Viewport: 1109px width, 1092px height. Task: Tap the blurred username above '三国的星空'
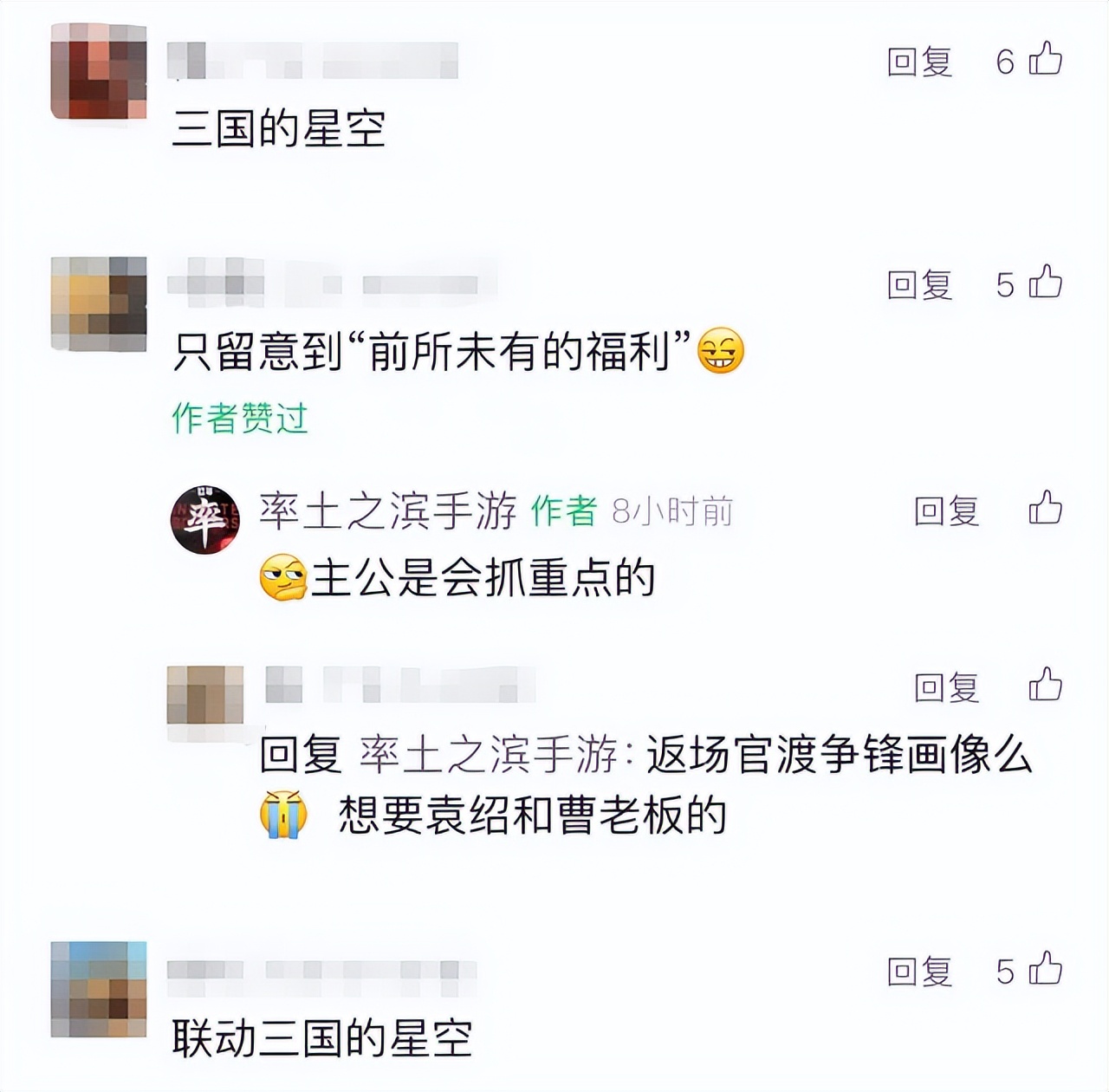point(312,62)
